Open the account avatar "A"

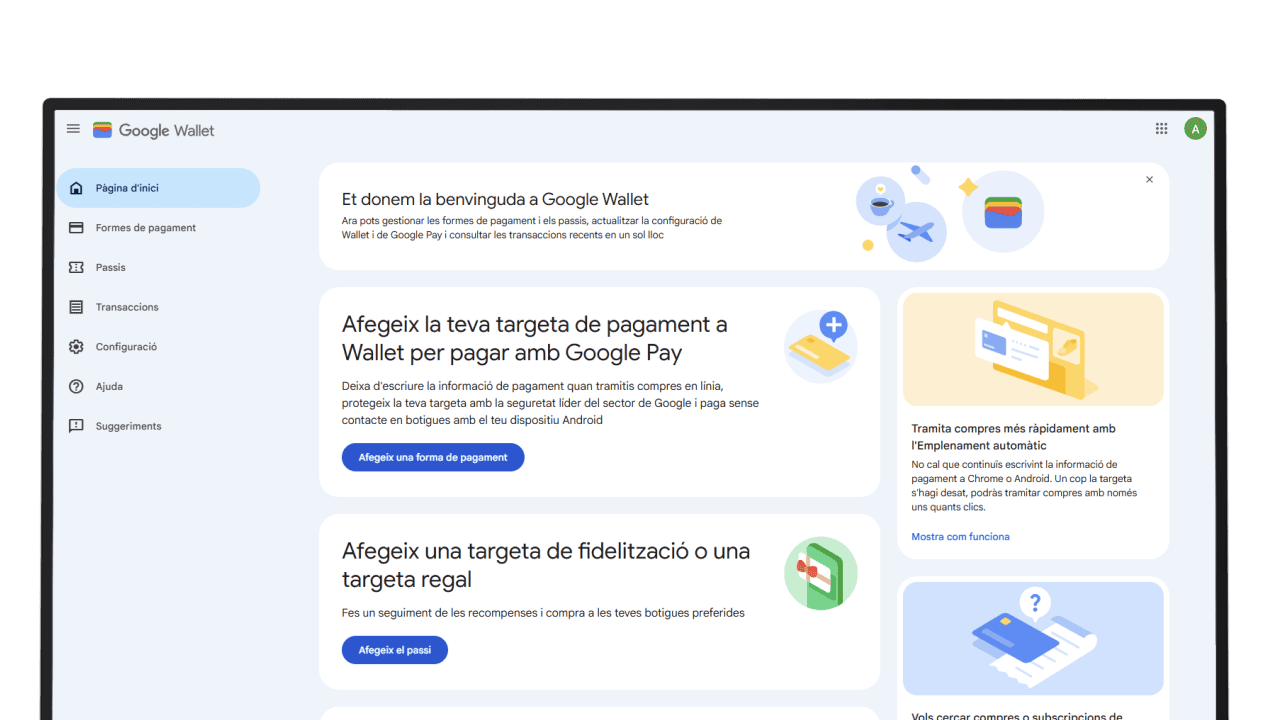click(1195, 128)
